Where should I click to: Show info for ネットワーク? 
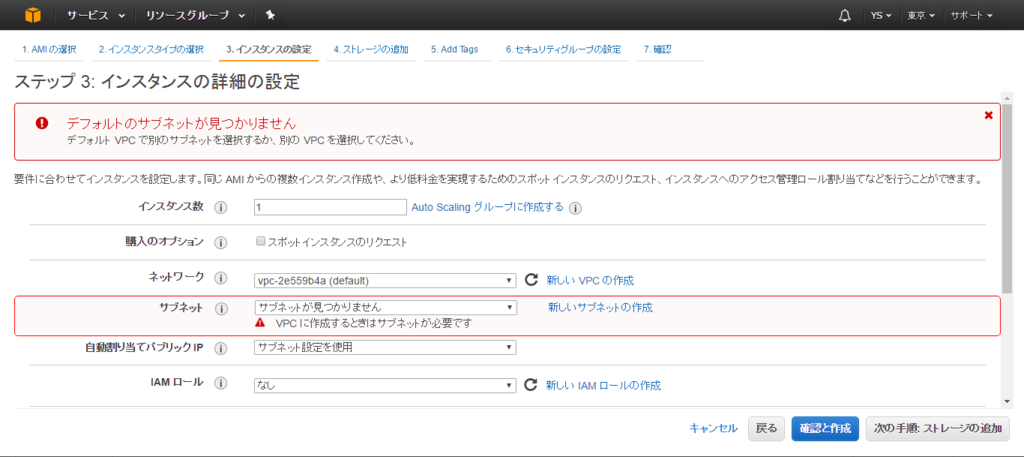[221, 278]
